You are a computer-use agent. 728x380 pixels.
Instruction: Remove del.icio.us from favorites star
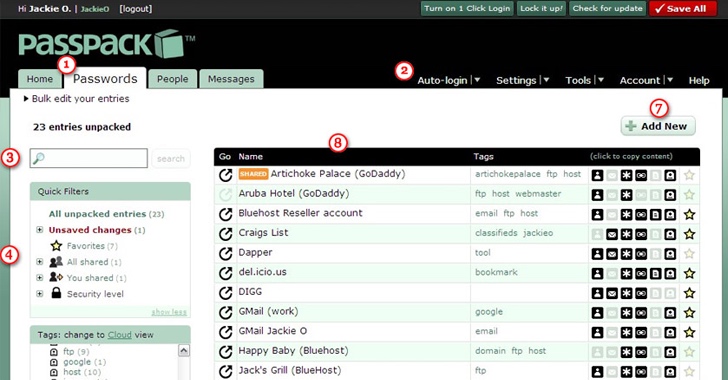pos(689,274)
